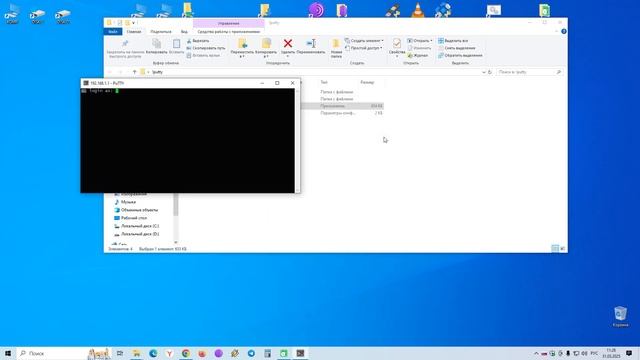Click the red Delete (Удалить) icon in the Explorer ribbon
Screen dimensions: 640x360
pyautogui.click(x=288, y=43)
